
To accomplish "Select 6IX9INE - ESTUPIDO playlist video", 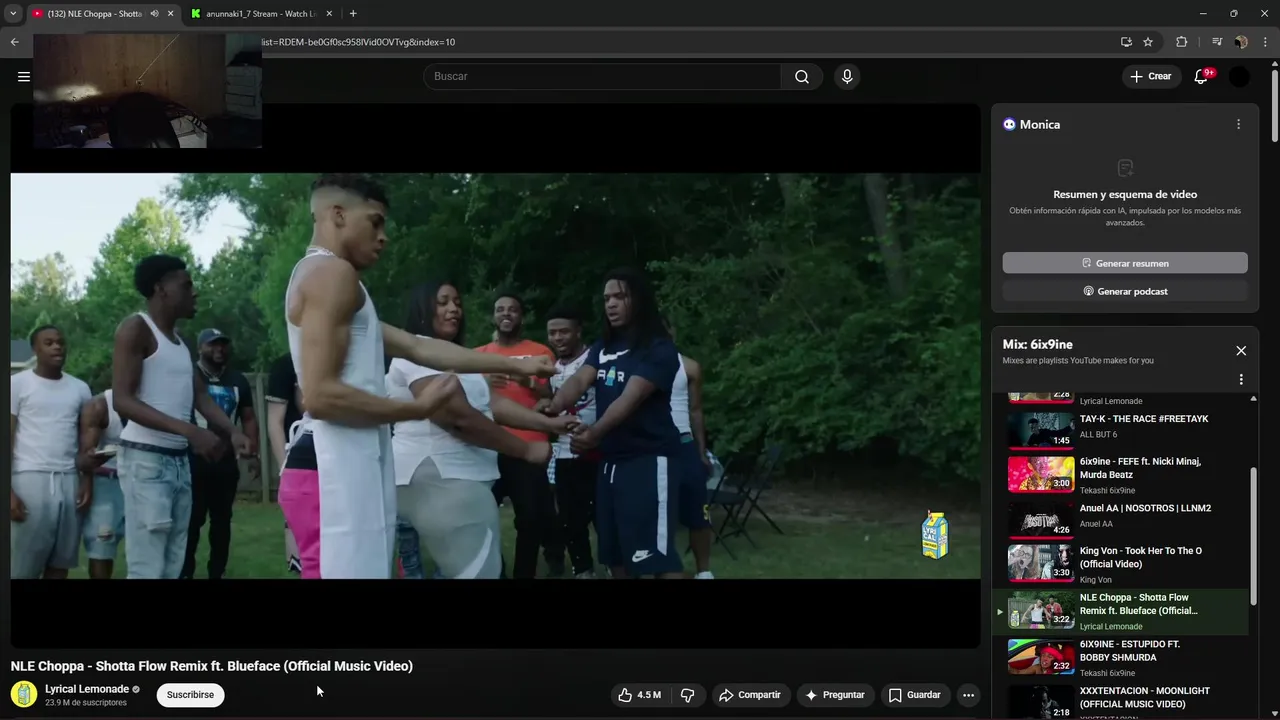I will (x=1120, y=657).
